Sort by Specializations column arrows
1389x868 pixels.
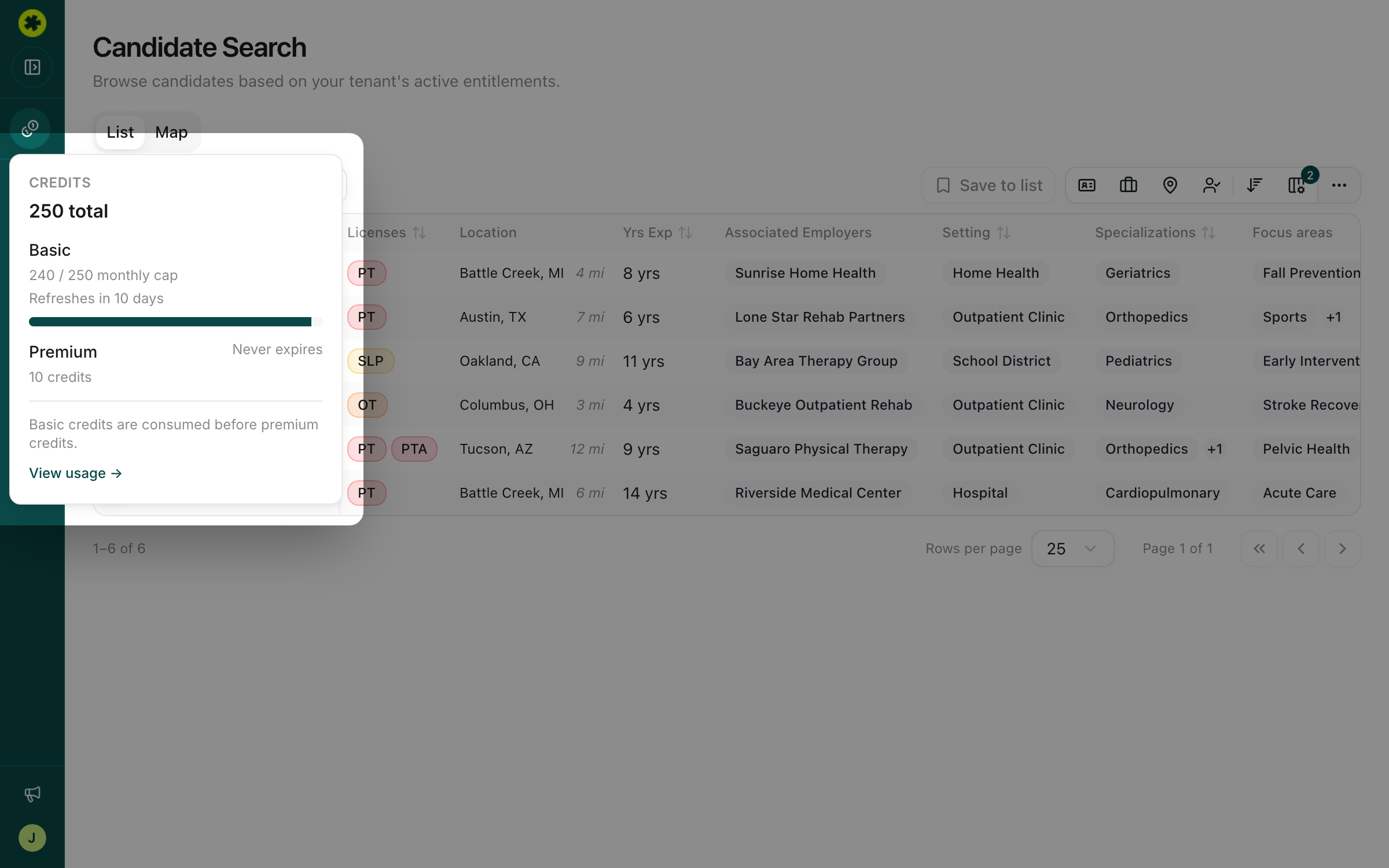pyautogui.click(x=1208, y=233)
